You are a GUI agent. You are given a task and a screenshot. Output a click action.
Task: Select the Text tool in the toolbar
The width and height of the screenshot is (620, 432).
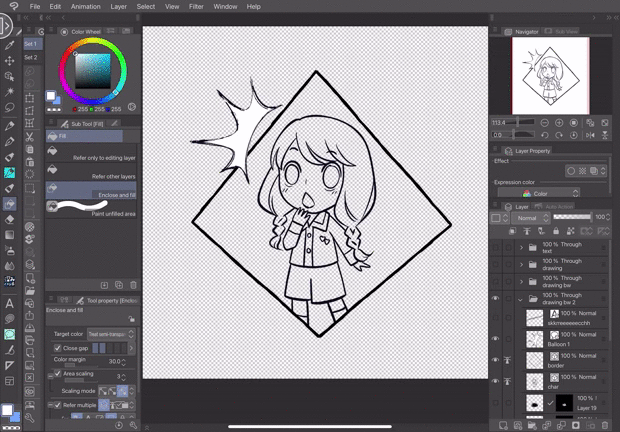coord(10,303)
